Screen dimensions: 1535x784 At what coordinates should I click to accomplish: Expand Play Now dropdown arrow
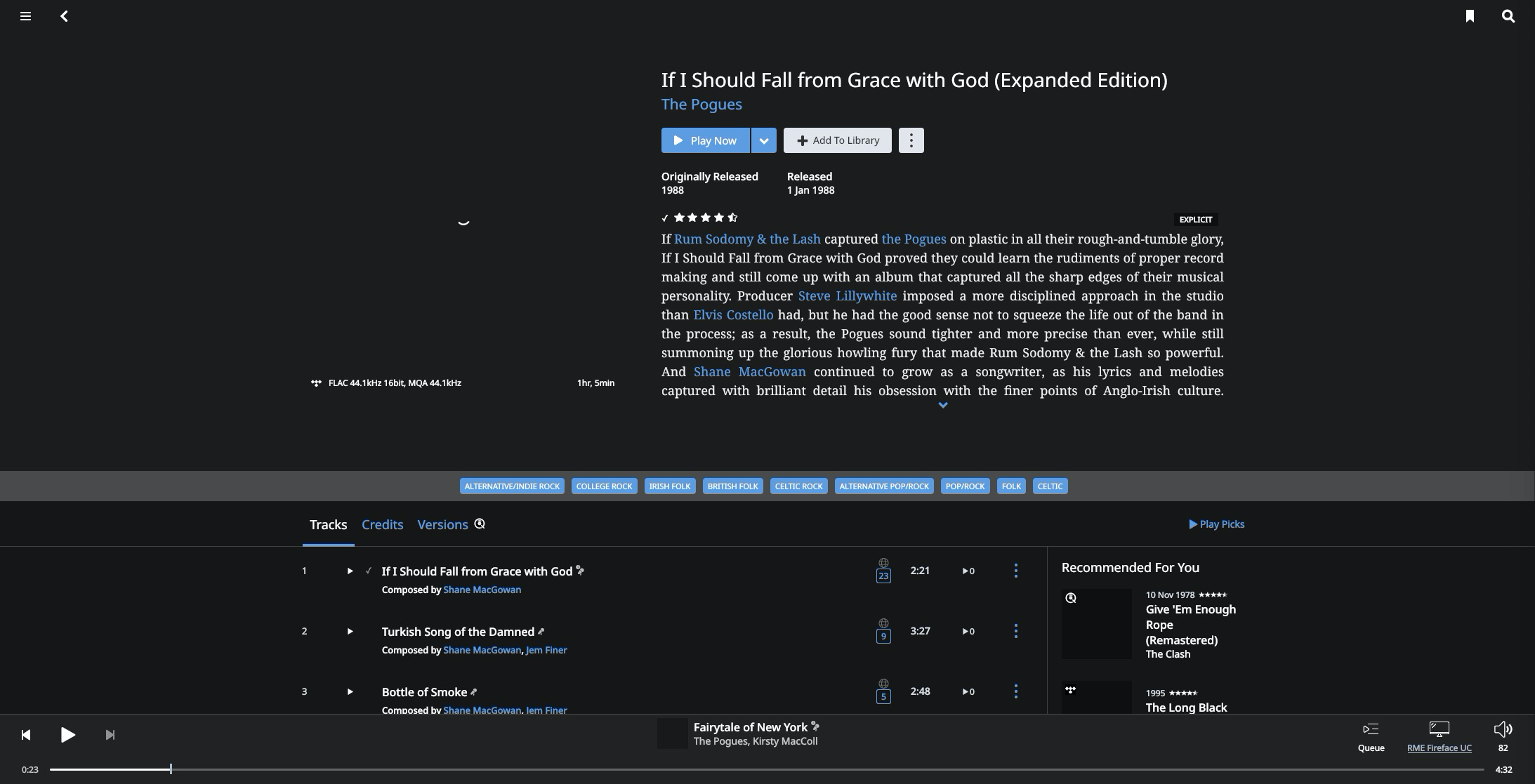click(x=763, y=140)
